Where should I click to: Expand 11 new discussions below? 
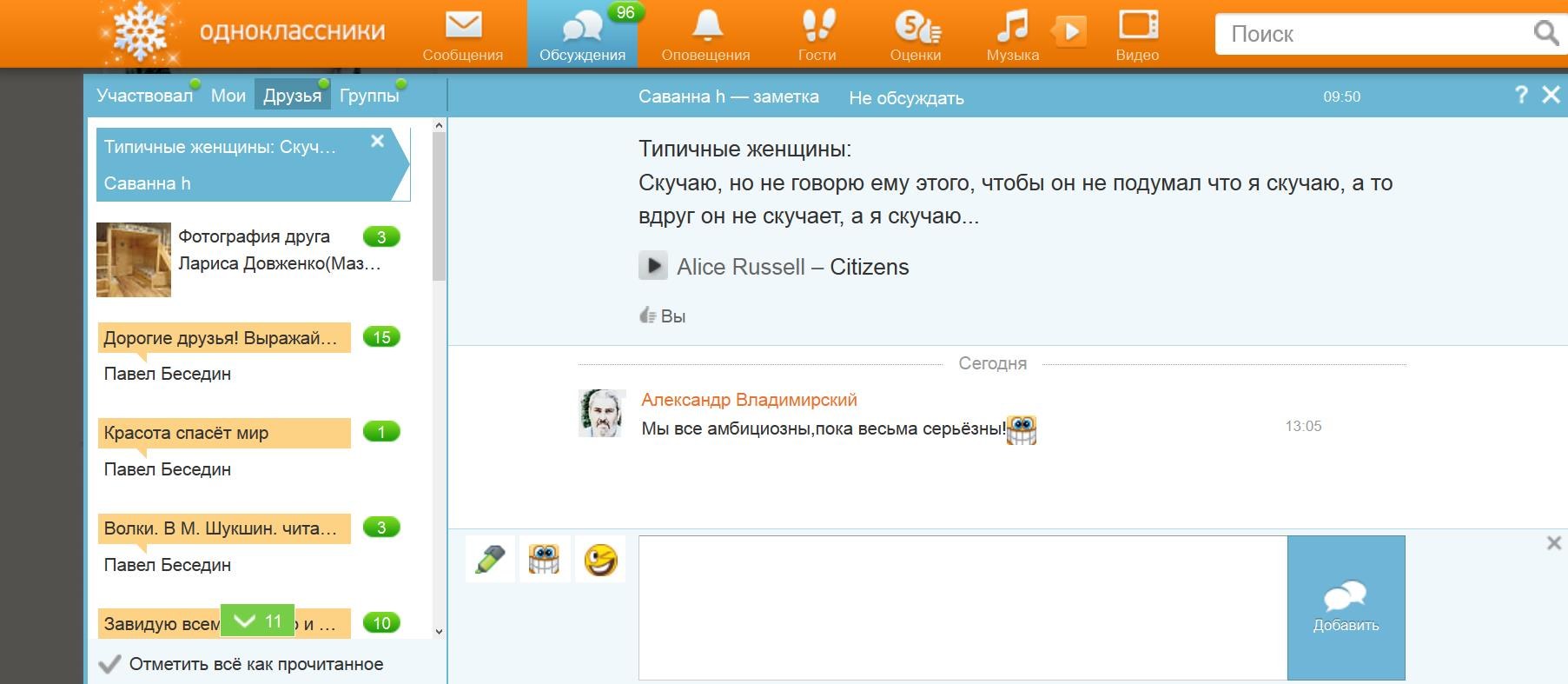coord(258,621)
